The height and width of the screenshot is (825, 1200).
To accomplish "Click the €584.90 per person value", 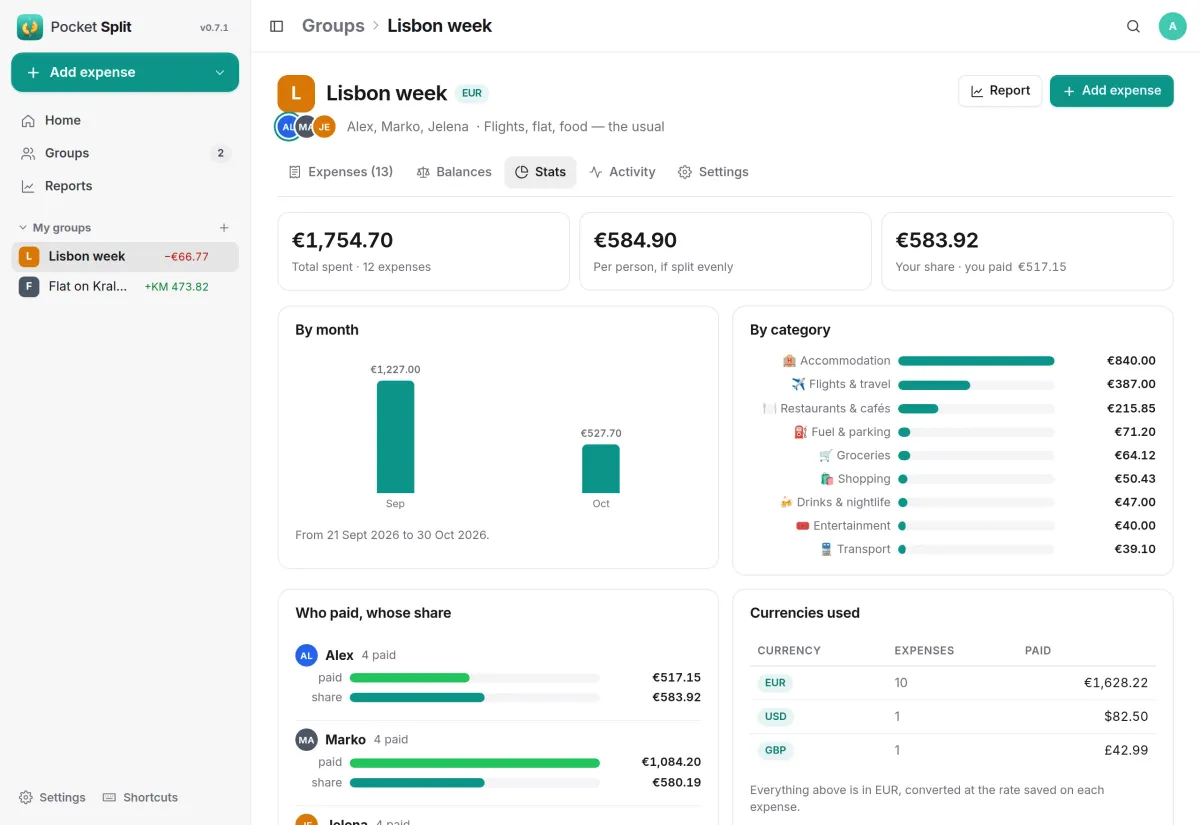I will 635,240.
